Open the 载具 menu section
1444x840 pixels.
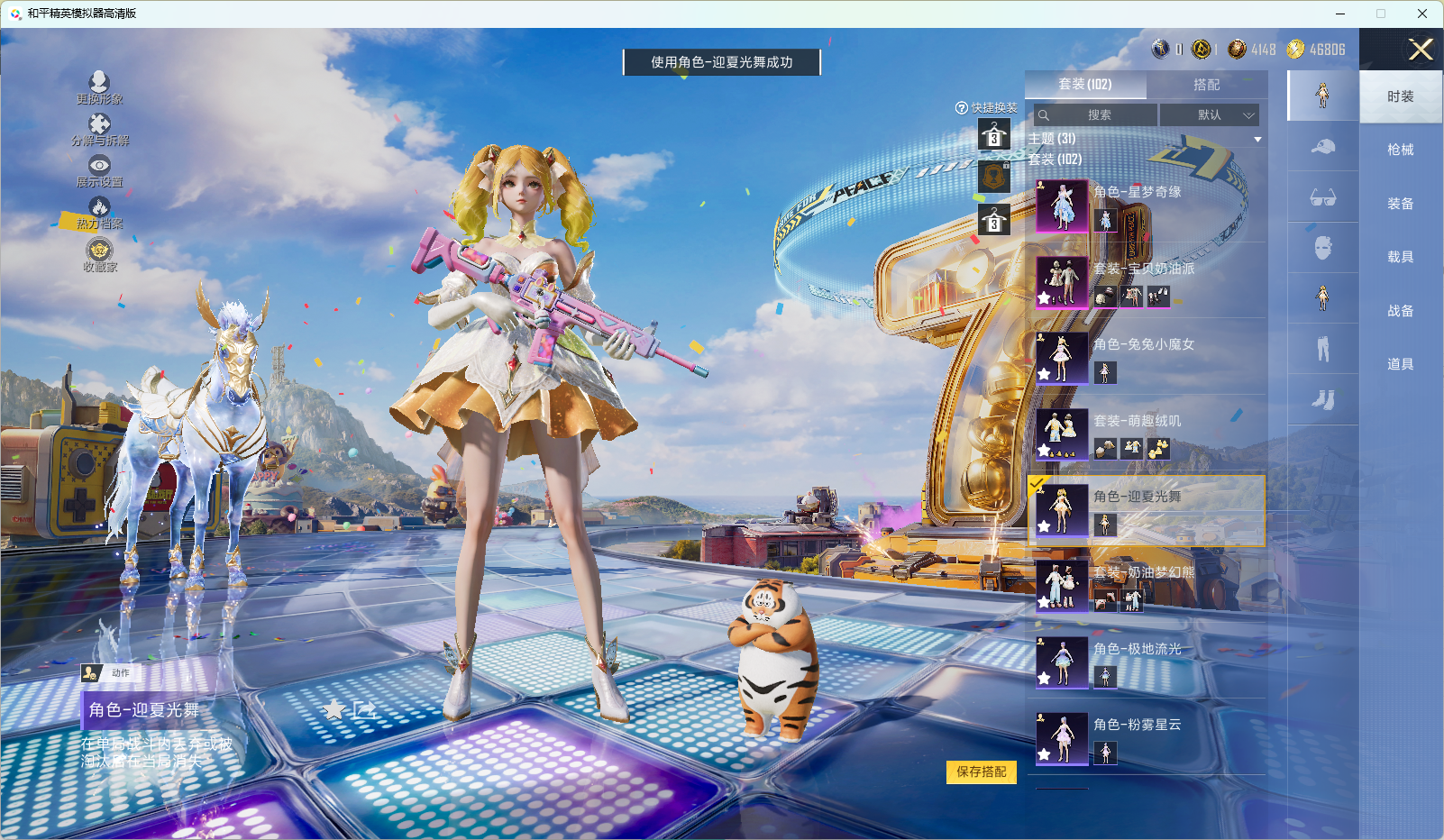pos(1401,257)
